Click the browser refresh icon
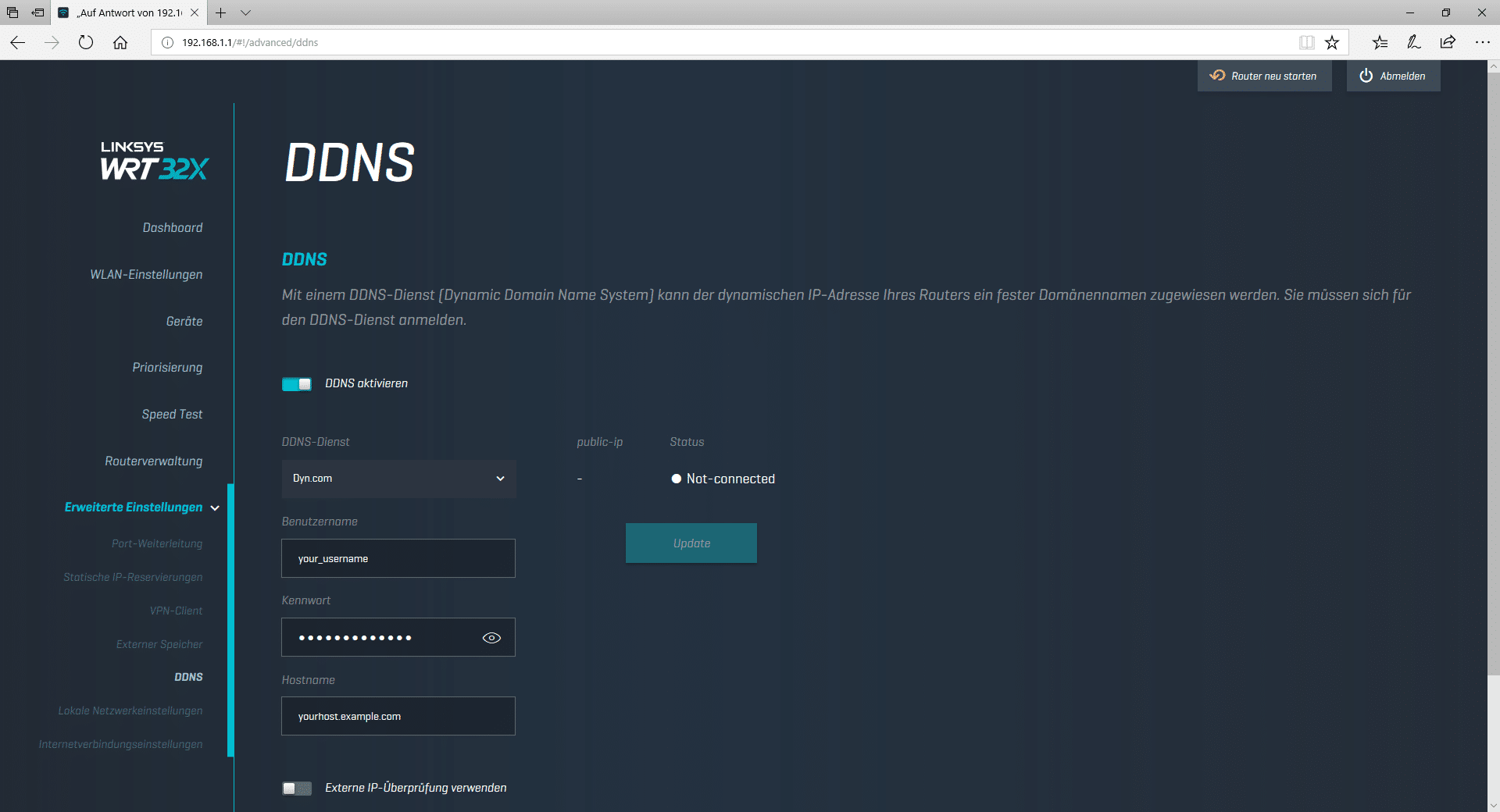Screen dimensions: 1500x812 tap(86, 43)
